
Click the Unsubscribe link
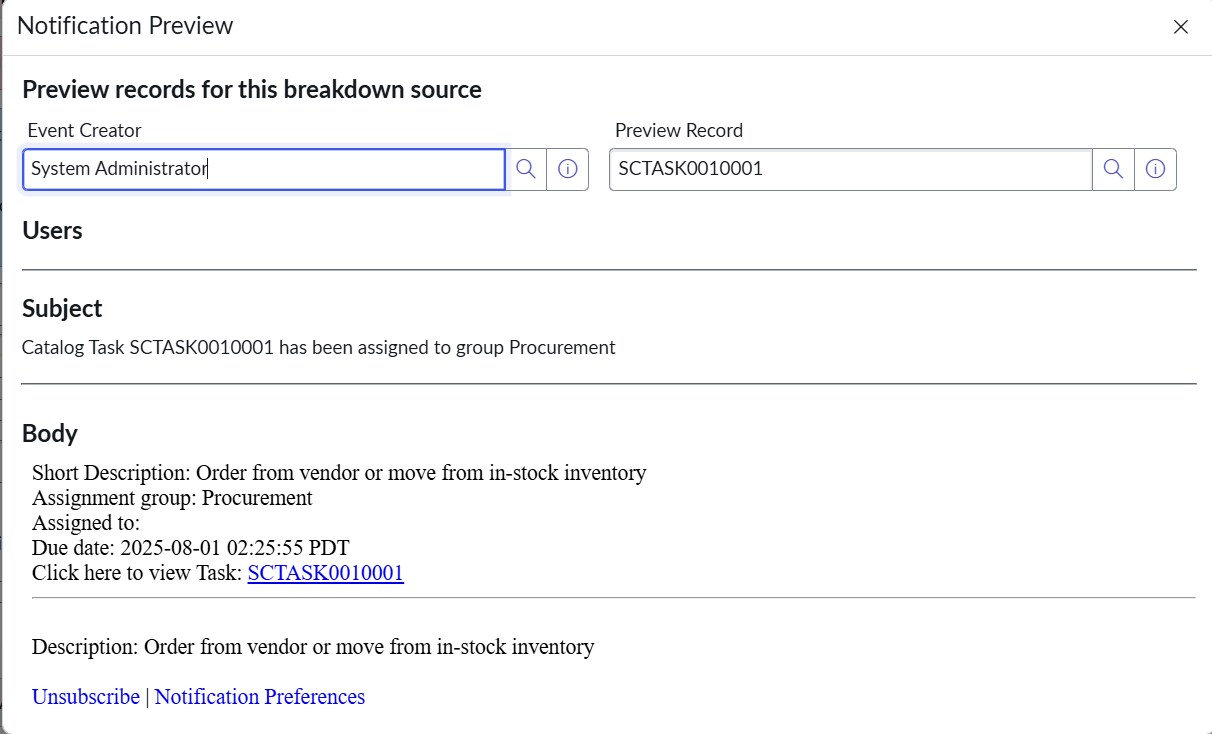tap(86, 697)
